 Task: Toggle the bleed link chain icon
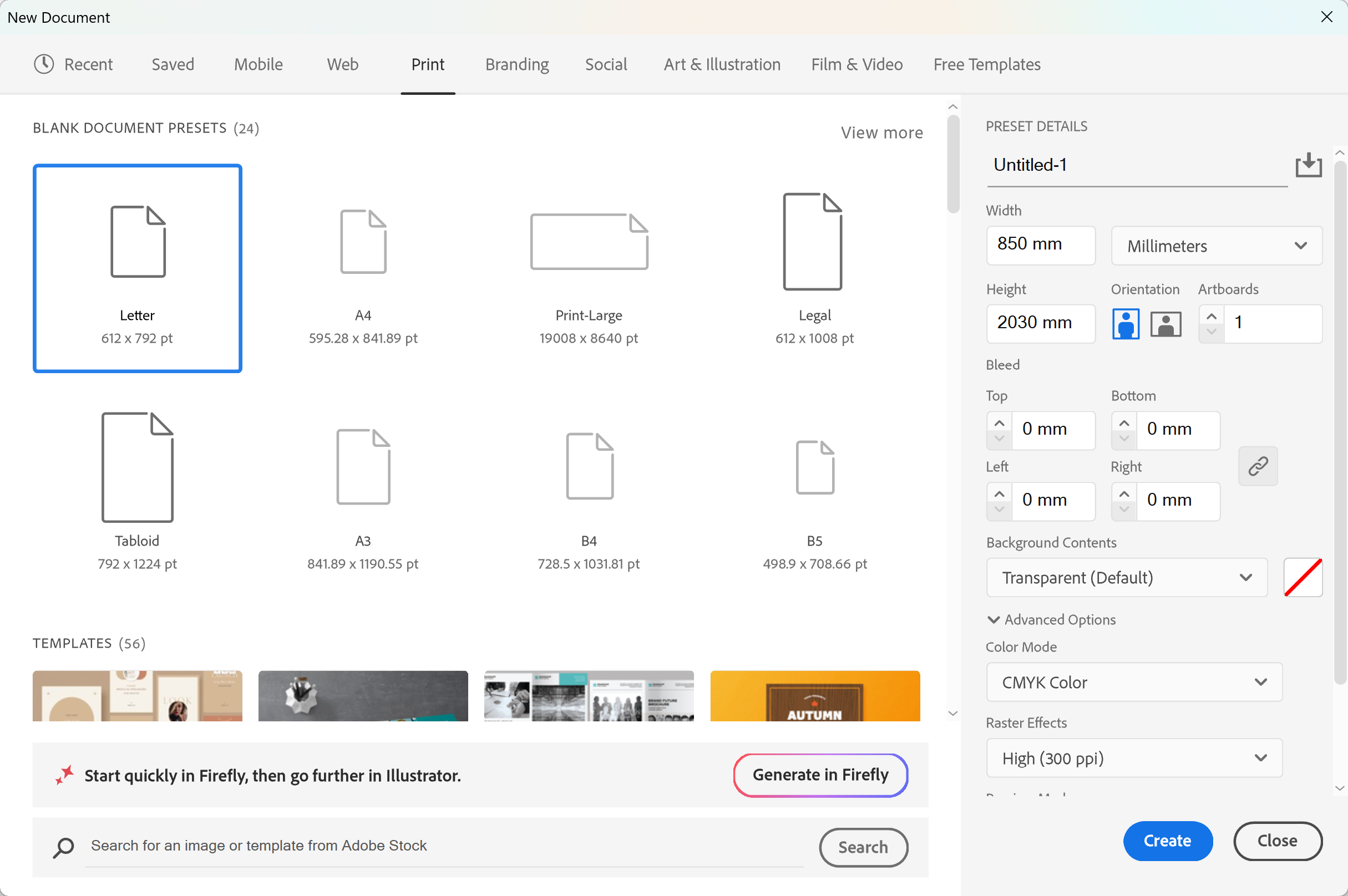(x=1258, y=466)
